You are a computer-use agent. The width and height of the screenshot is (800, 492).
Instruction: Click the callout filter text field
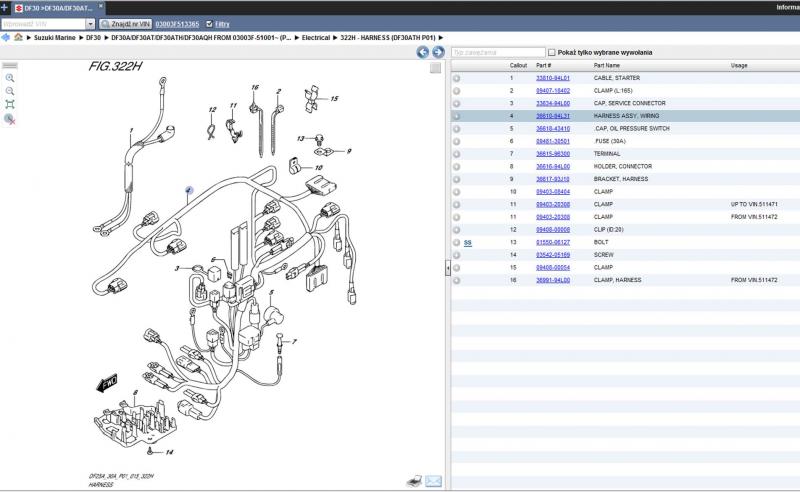point(497,52)
